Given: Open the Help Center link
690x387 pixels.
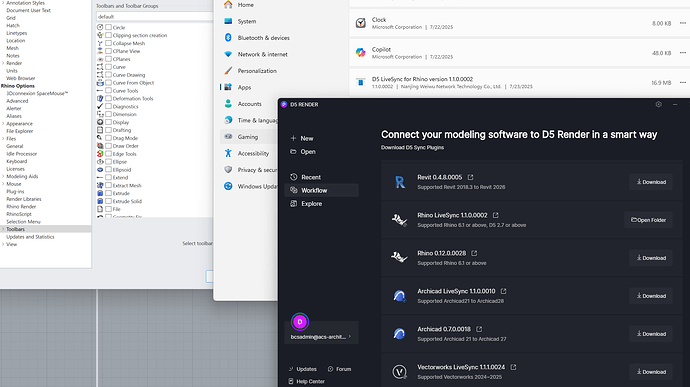Looking at the screenshot, I should point(307,381).
